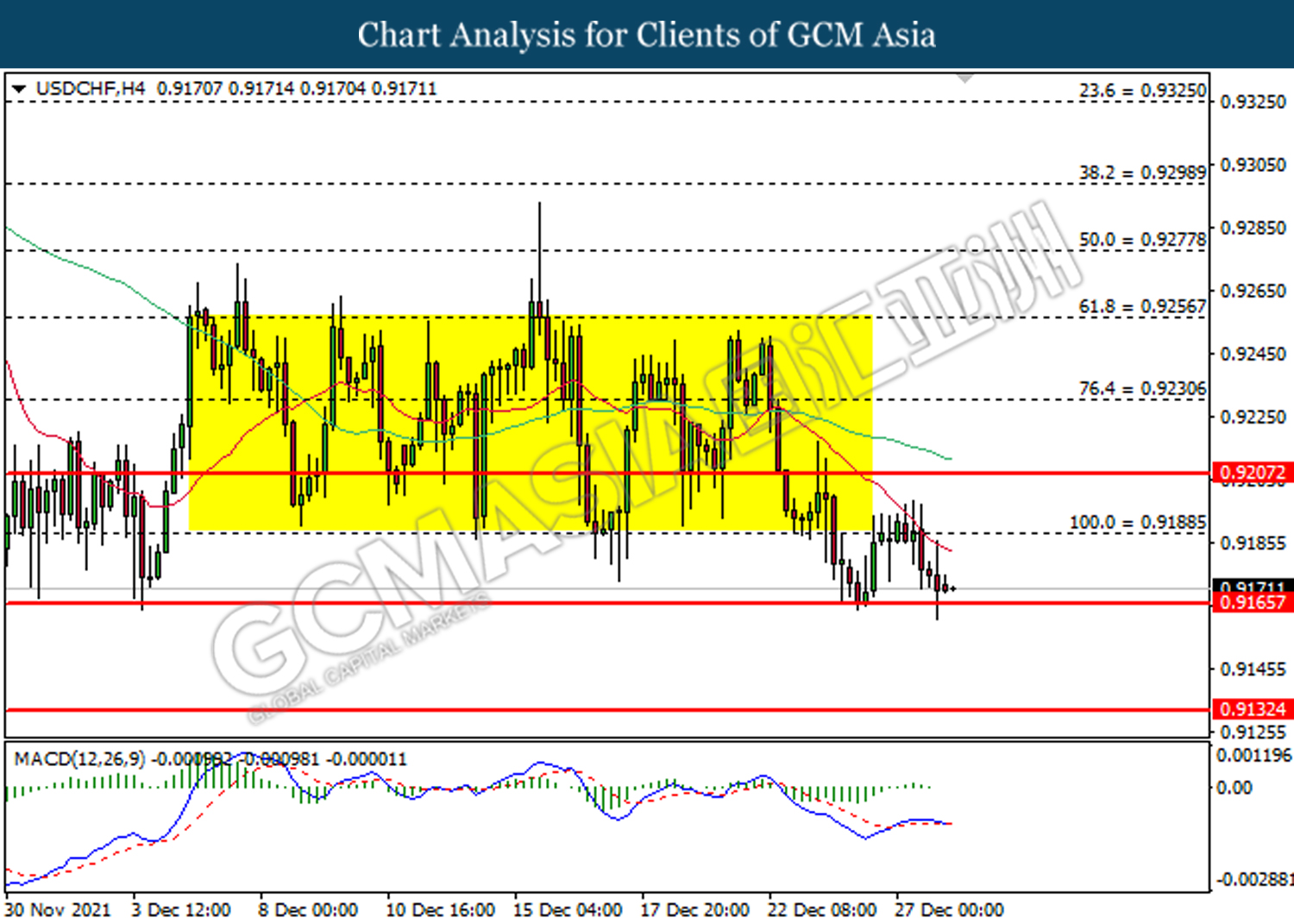
Task: Click the 0.91657 red price tag
Action: (1253, 602)
